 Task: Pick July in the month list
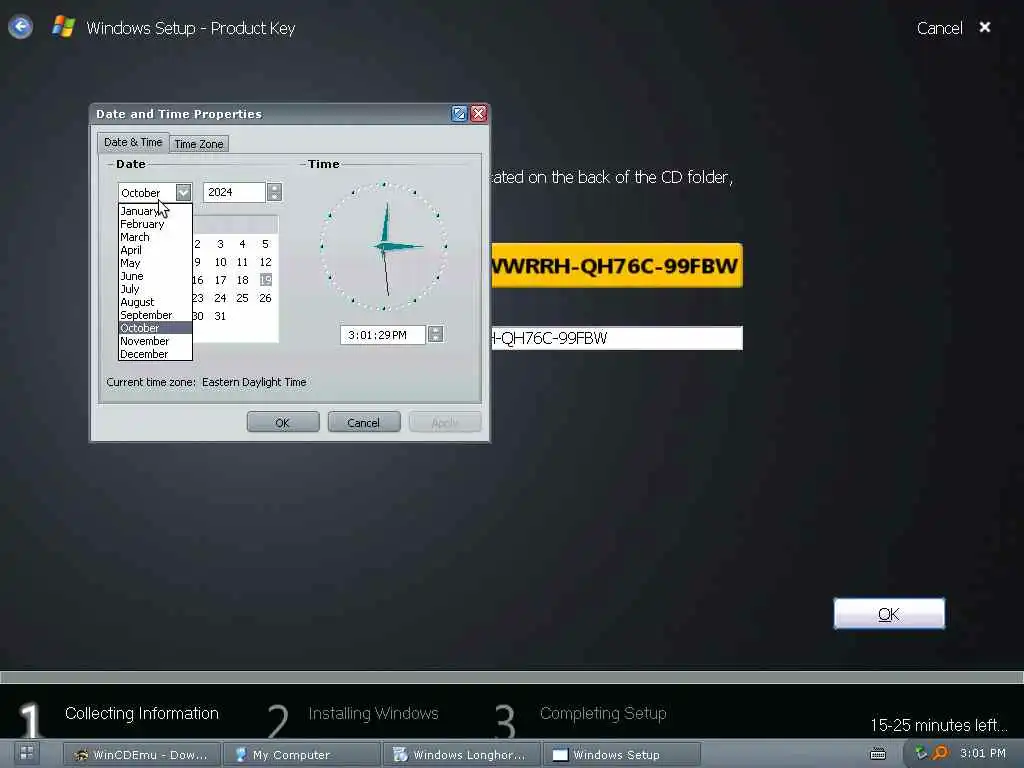point(155,289)
